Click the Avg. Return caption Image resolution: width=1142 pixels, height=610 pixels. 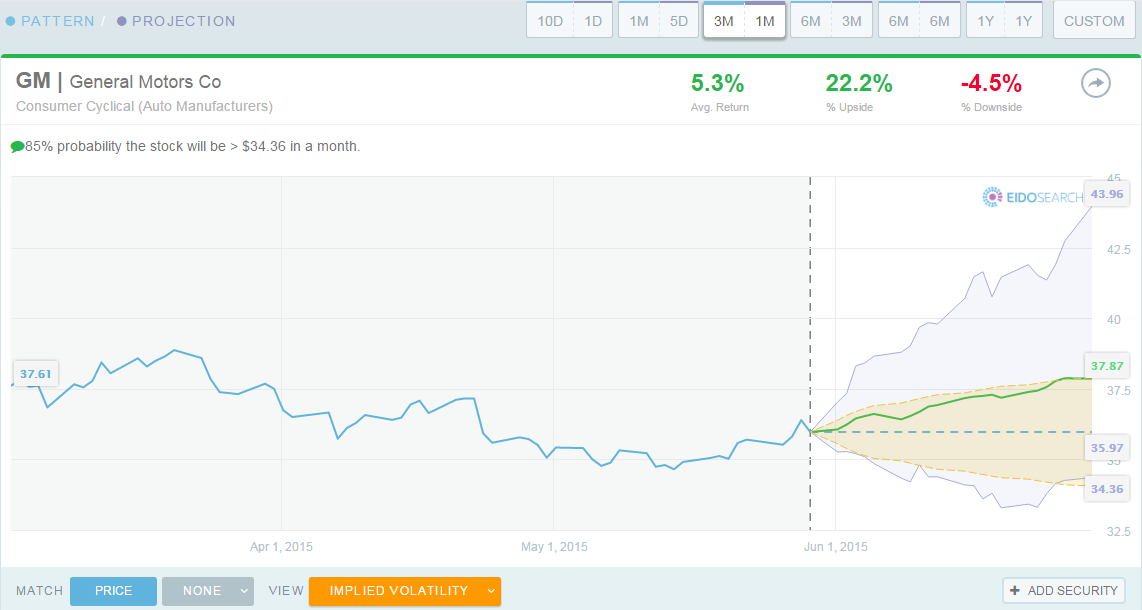tap(720, 107)
